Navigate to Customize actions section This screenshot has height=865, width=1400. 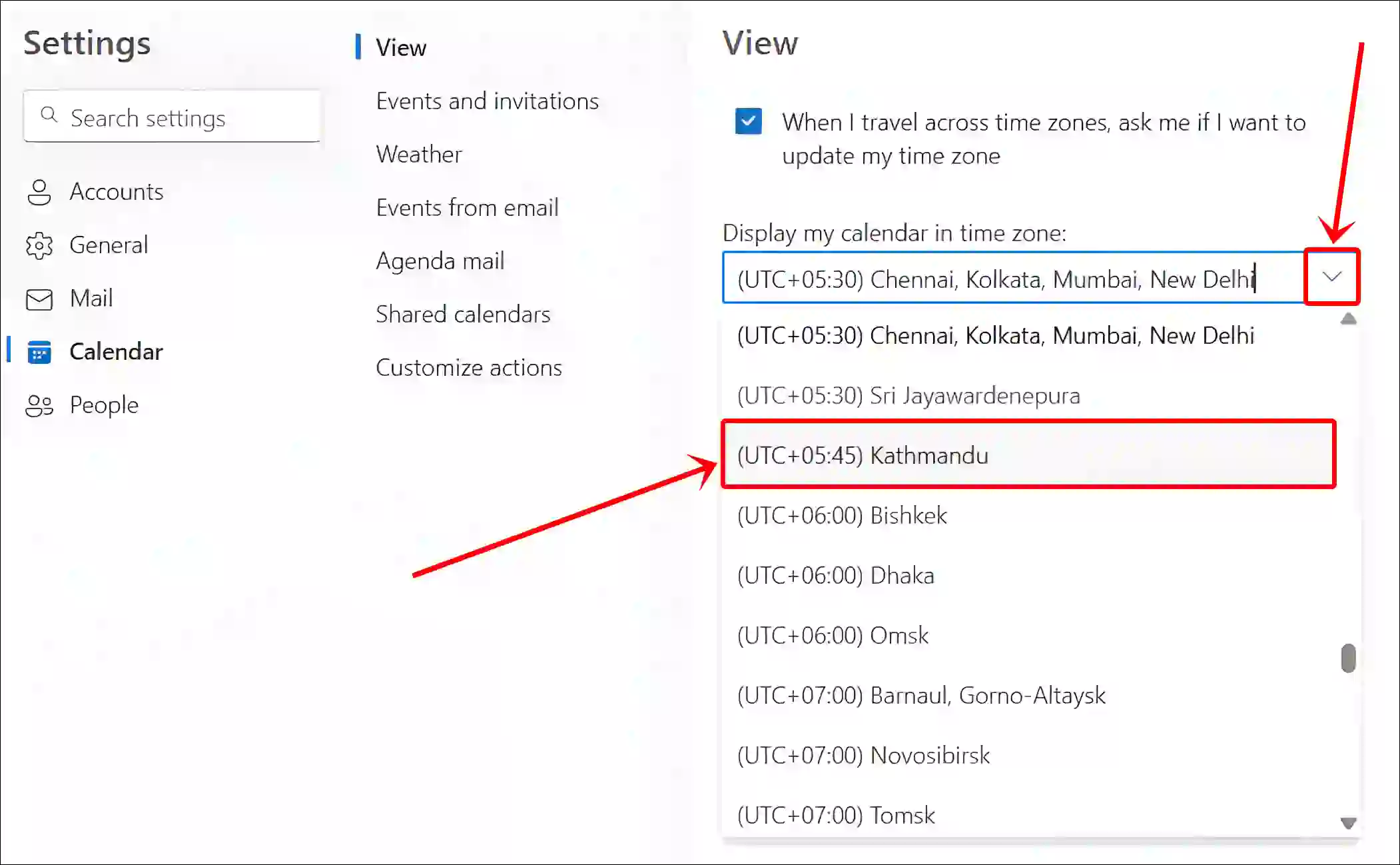[469, 367]
